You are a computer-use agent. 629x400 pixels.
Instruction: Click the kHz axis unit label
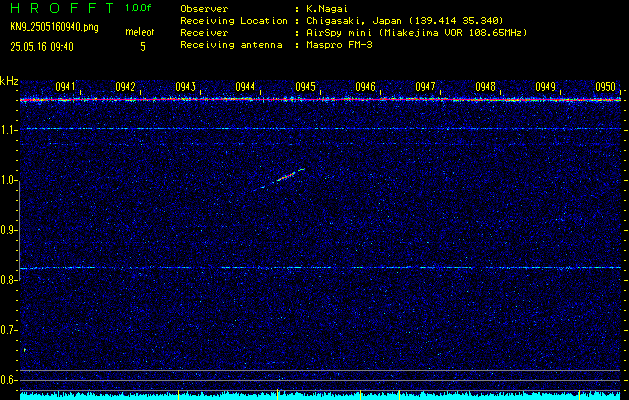pos(9,81)
